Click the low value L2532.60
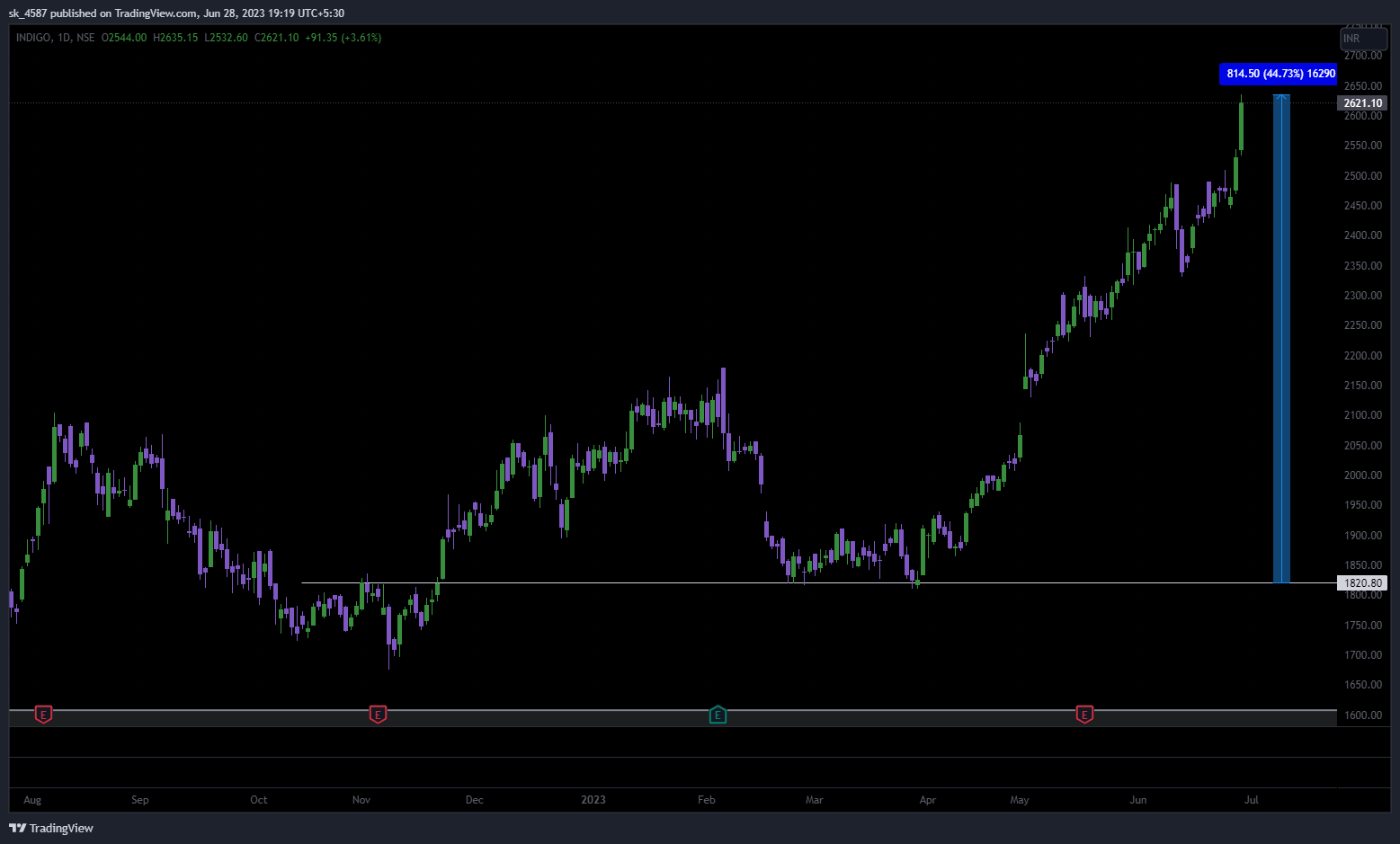 226,38
